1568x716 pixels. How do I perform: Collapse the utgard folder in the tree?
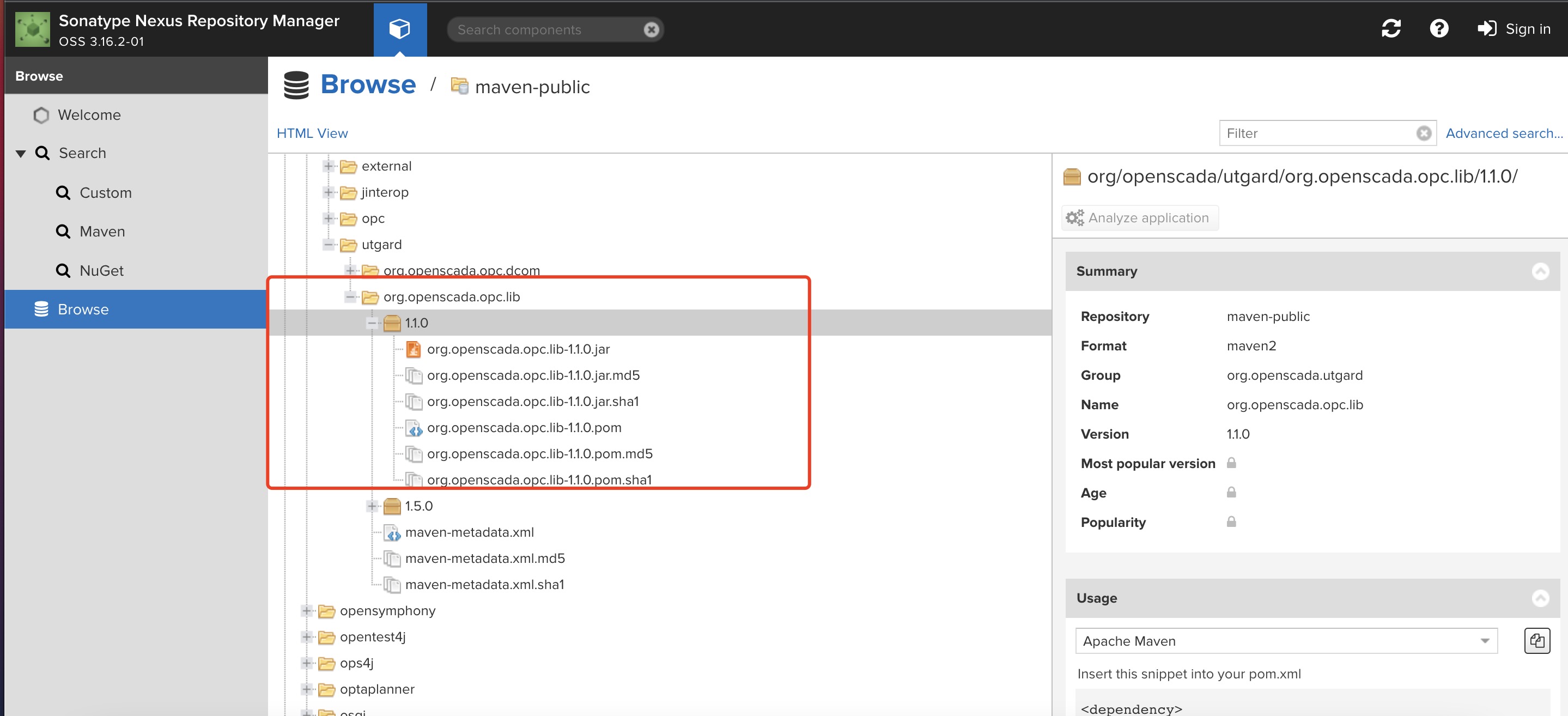[329, 244]
